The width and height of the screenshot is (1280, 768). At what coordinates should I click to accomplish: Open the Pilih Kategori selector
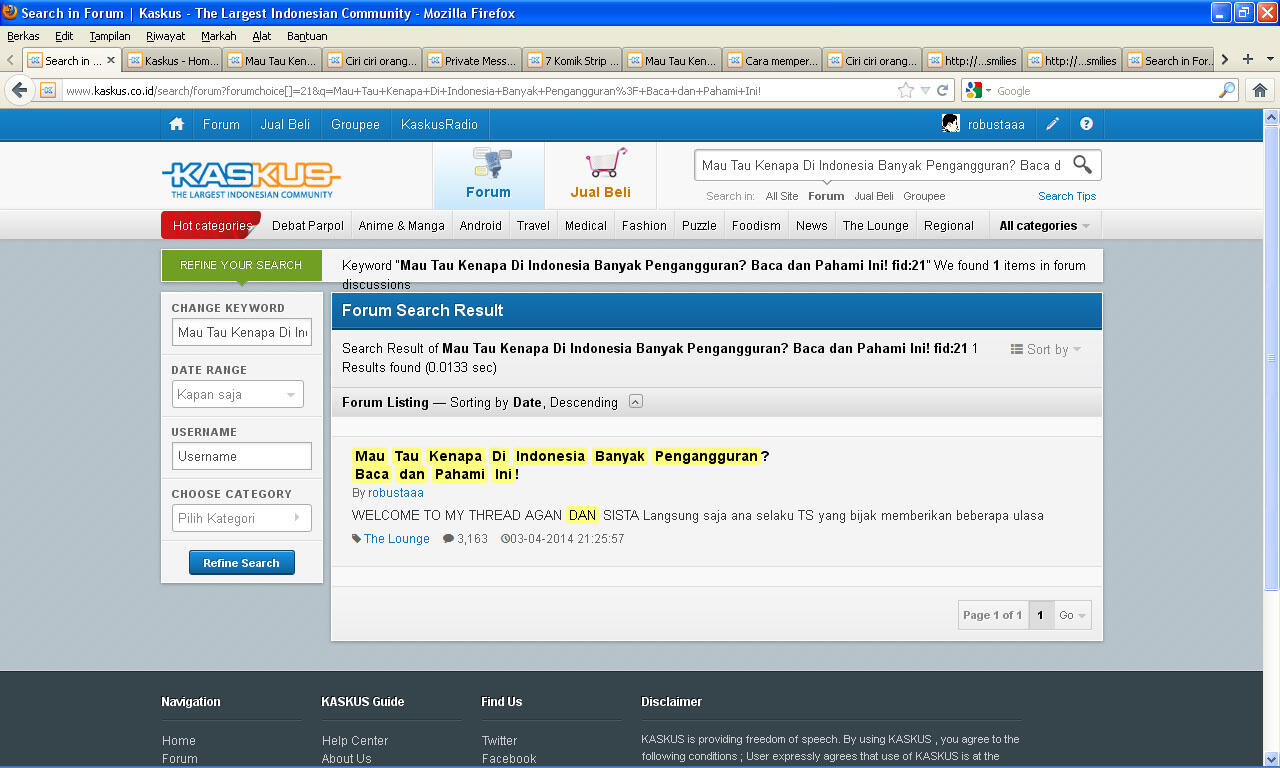pos(241,518)
